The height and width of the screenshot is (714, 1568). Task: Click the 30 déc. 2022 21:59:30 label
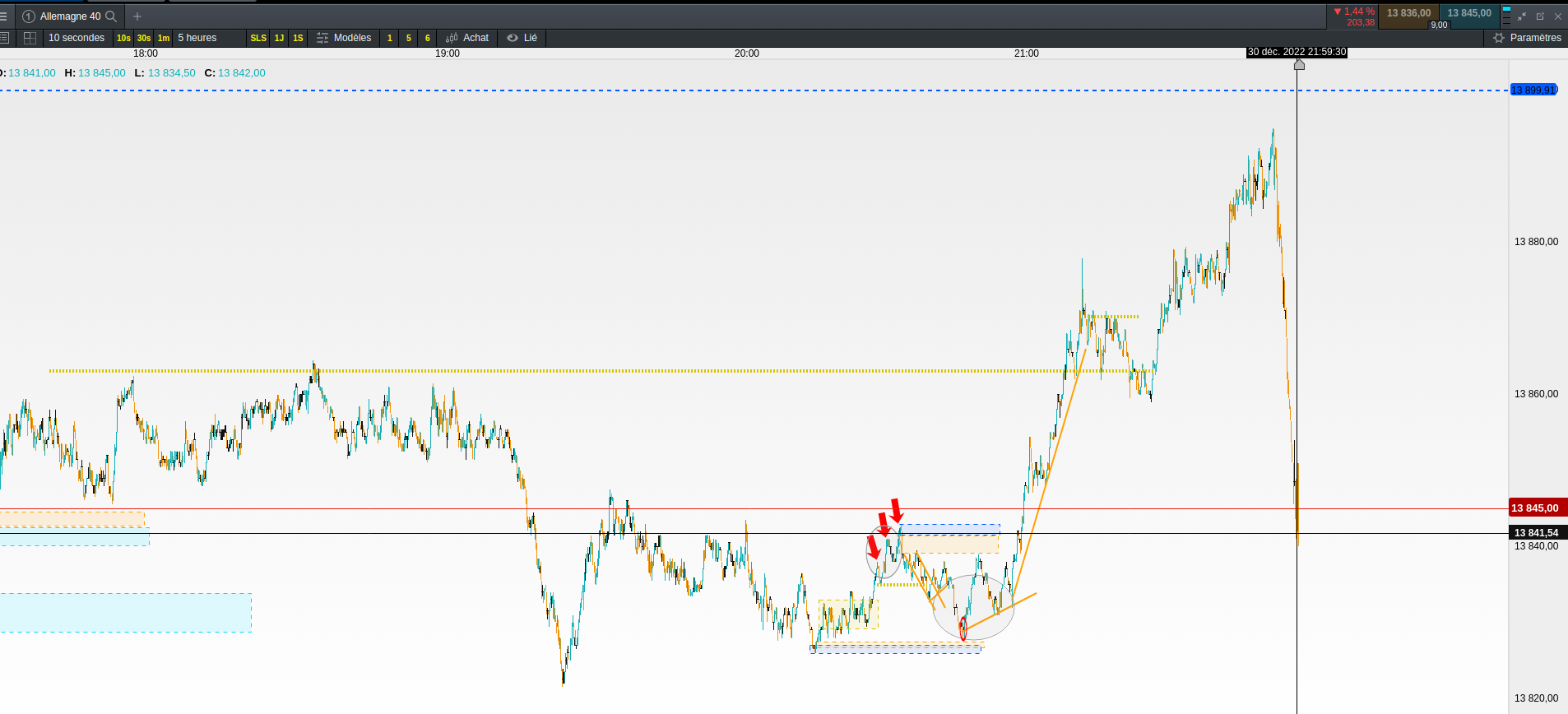1297,52
